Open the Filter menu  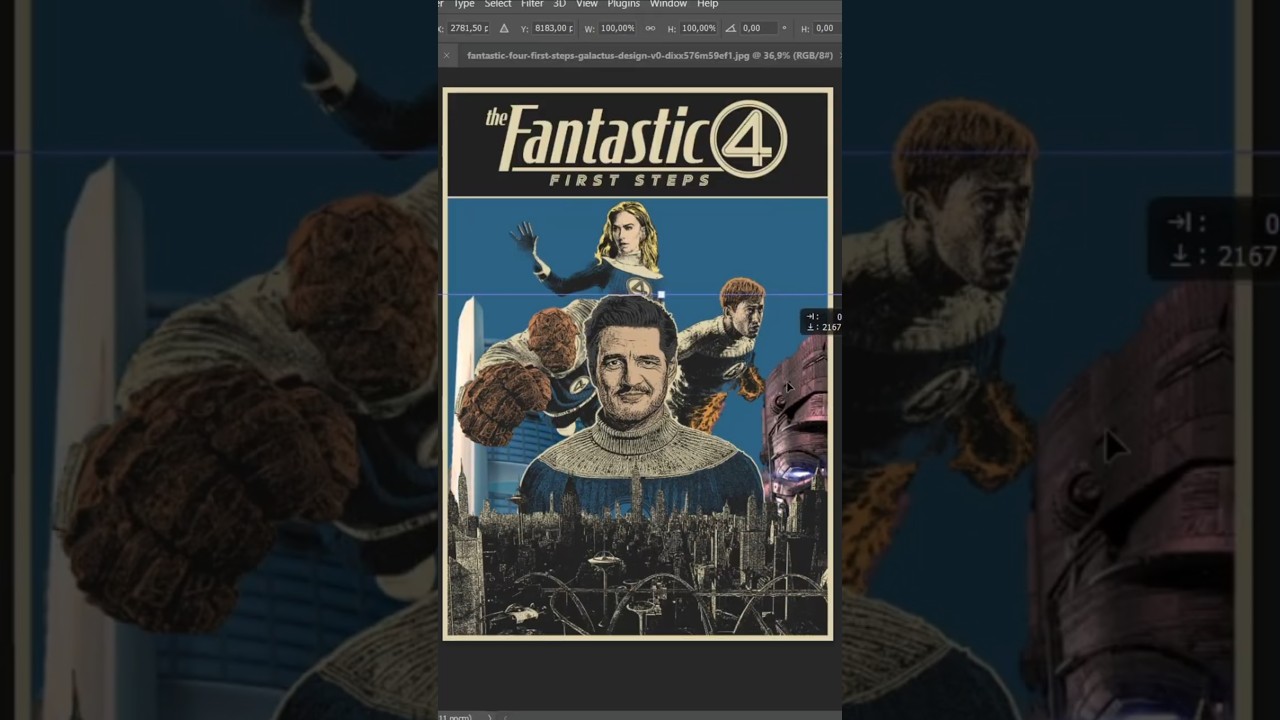(532, 4)
